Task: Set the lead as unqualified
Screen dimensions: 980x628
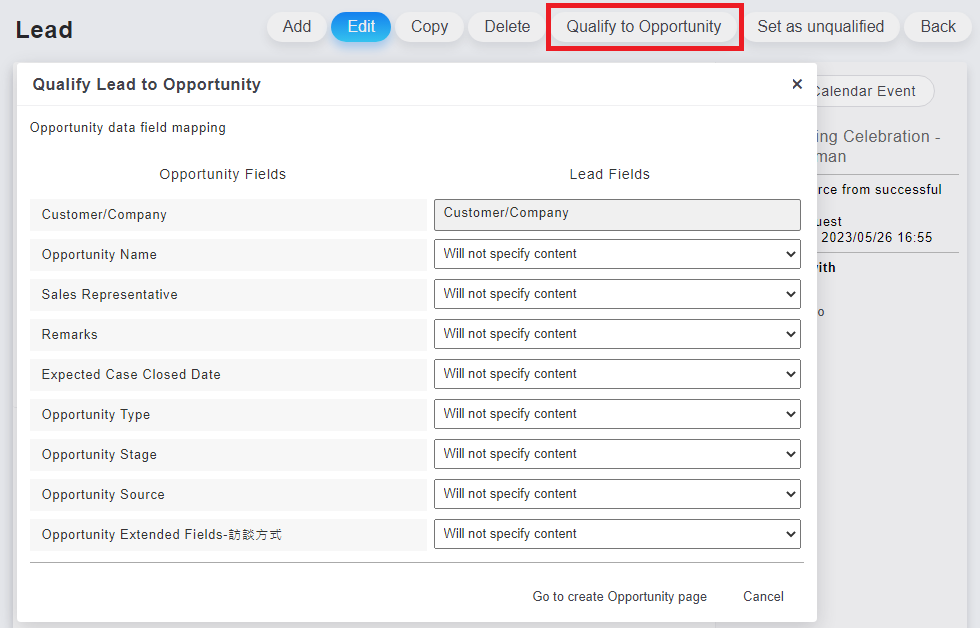Action: tap(820, 27)
